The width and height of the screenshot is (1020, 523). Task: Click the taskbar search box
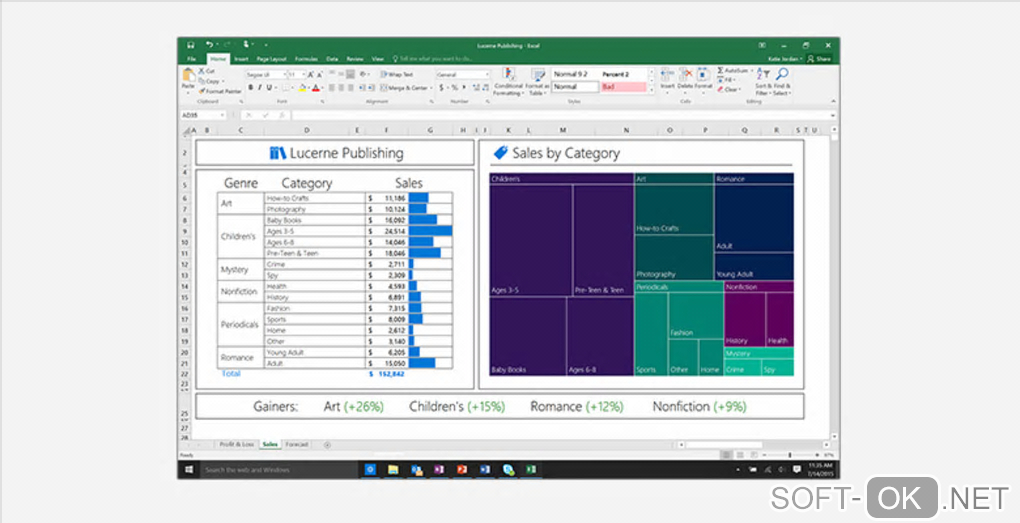click(278, 470)
